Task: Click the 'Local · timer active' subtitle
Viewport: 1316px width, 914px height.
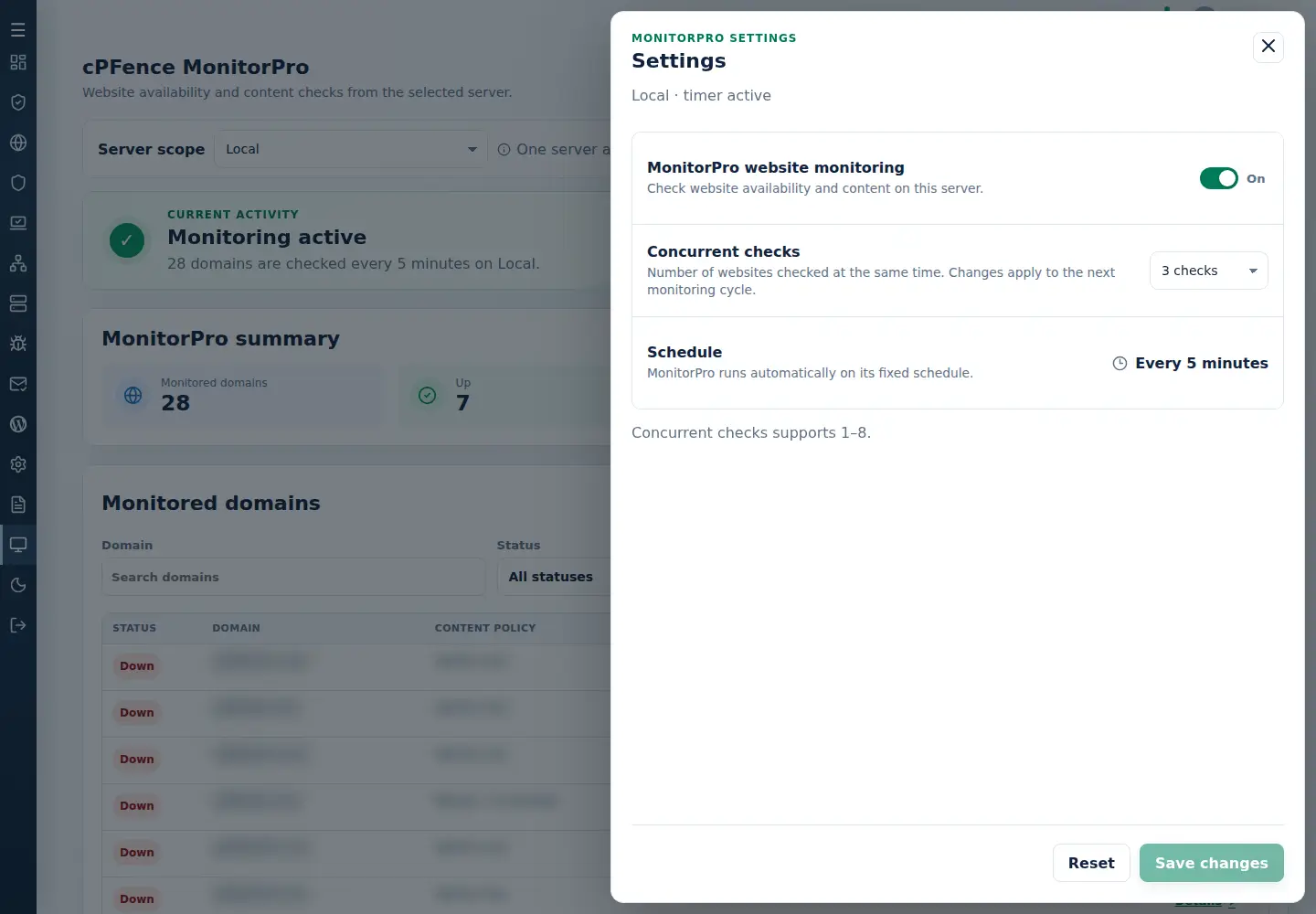Action: [x=701, y=95]
